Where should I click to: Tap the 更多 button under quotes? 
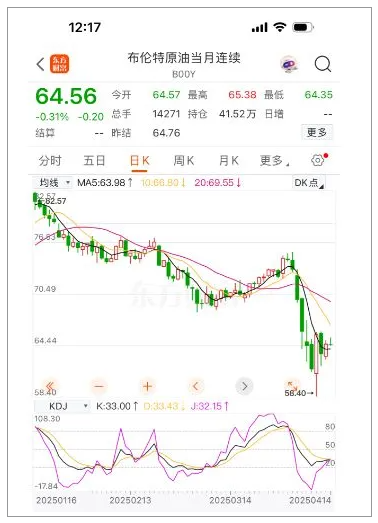pyautogui.click(x=317, y=133)
